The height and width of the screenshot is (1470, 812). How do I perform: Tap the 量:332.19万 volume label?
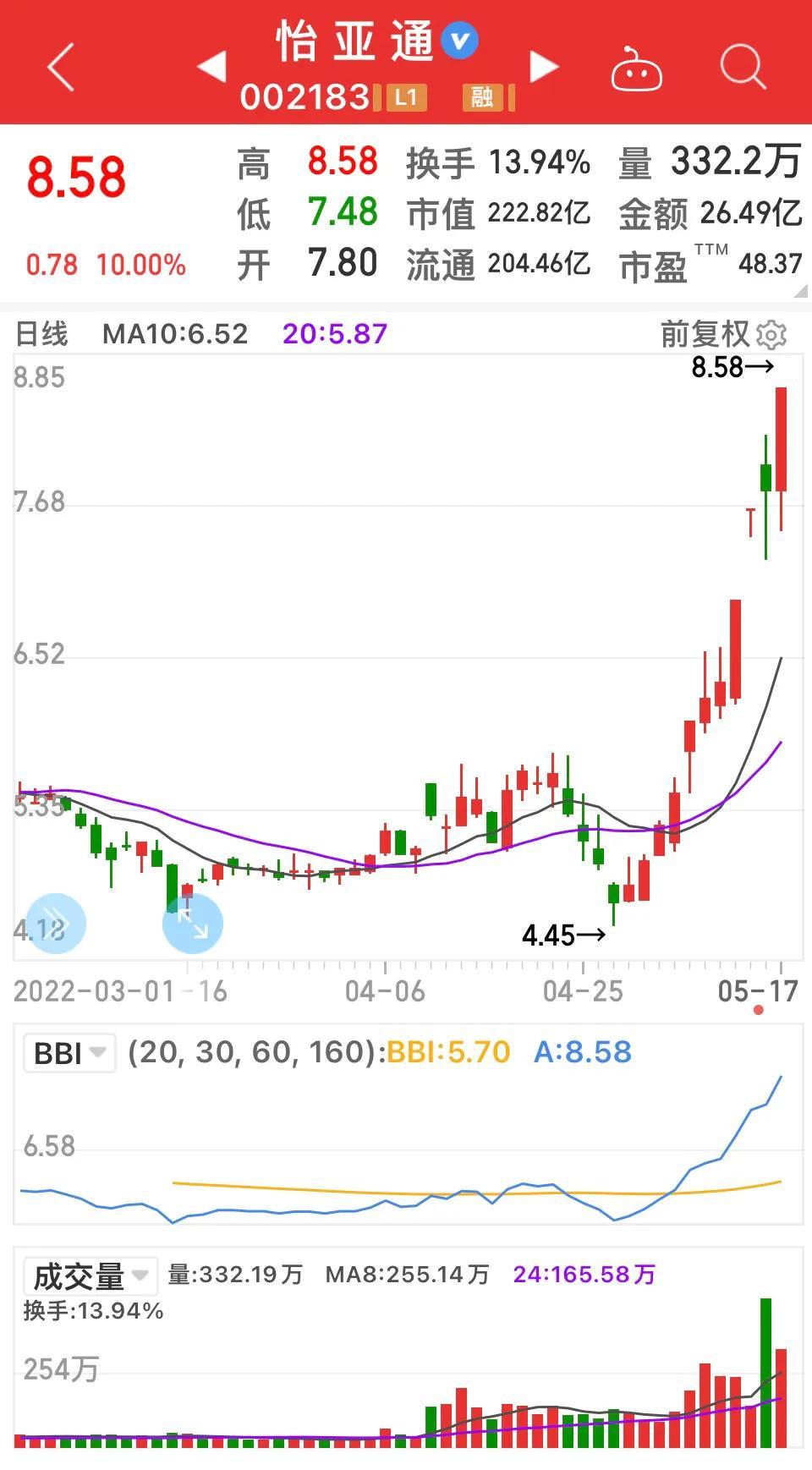click(235, 1275)
